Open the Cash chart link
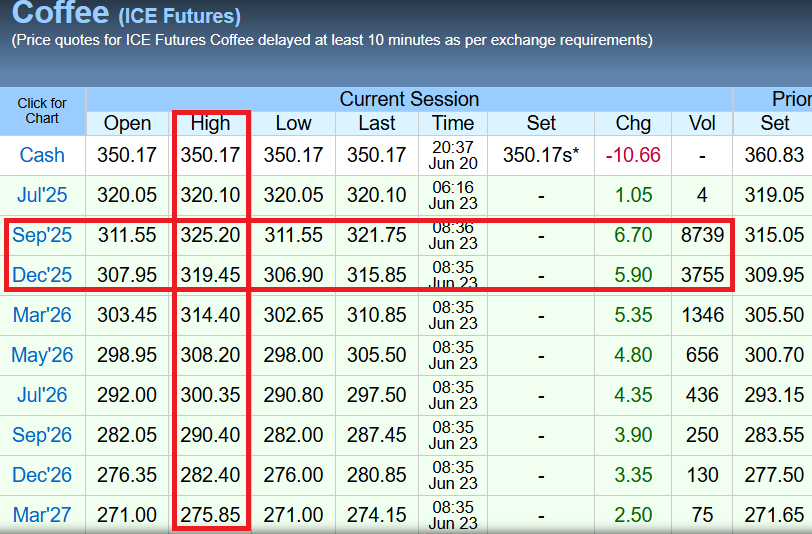The image size is (812, 534). click(42, 155)
